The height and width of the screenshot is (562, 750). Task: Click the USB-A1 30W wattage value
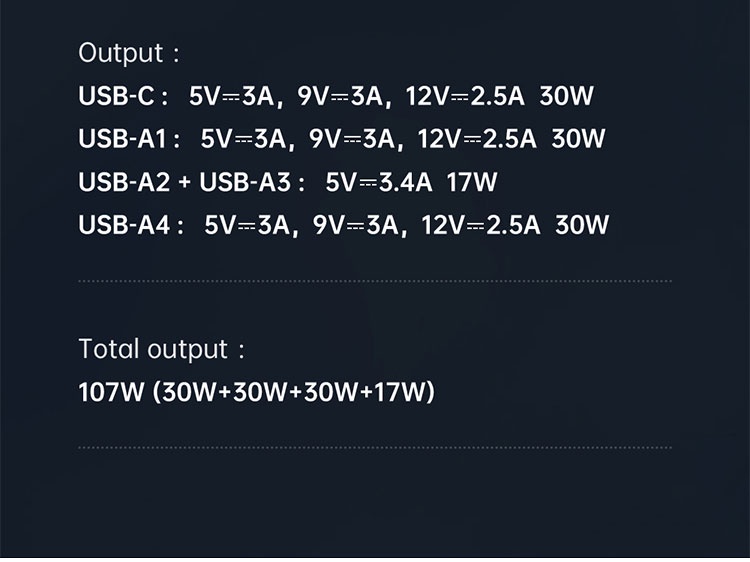point(578,139)
